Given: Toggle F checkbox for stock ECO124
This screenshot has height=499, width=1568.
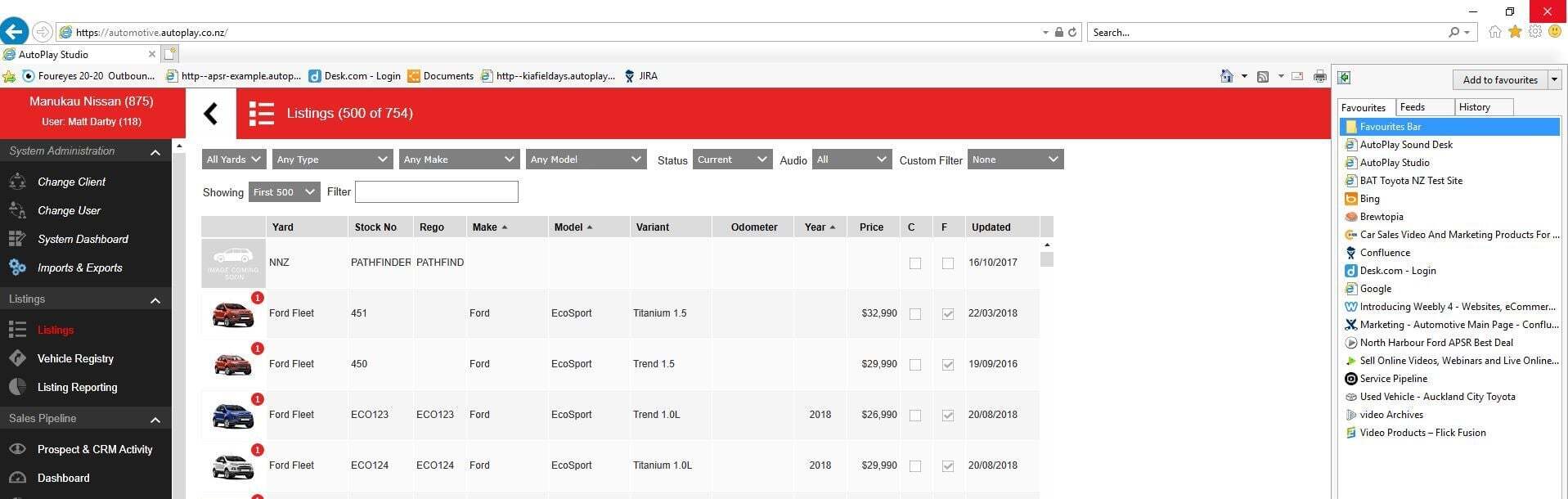Looking at the screenshot, I should (x=948, y=466).
